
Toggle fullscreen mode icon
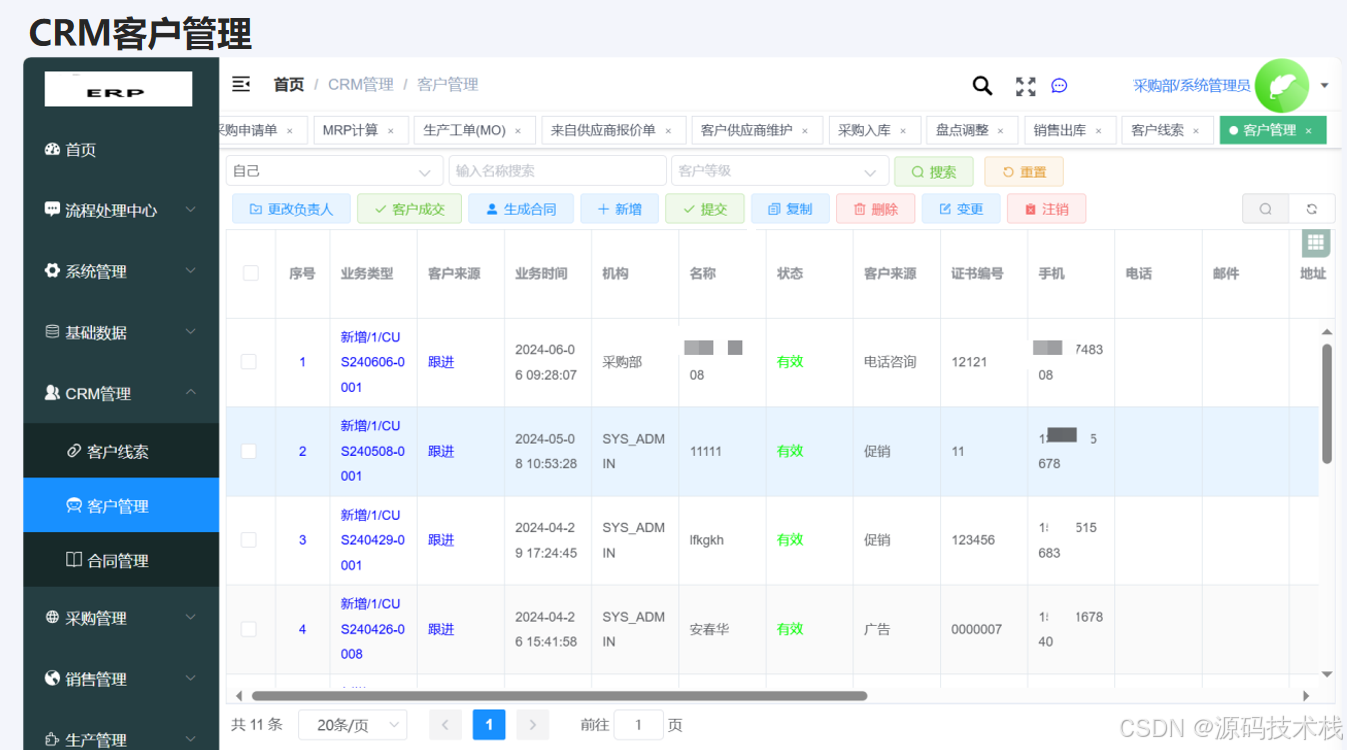coord(1025,86)
